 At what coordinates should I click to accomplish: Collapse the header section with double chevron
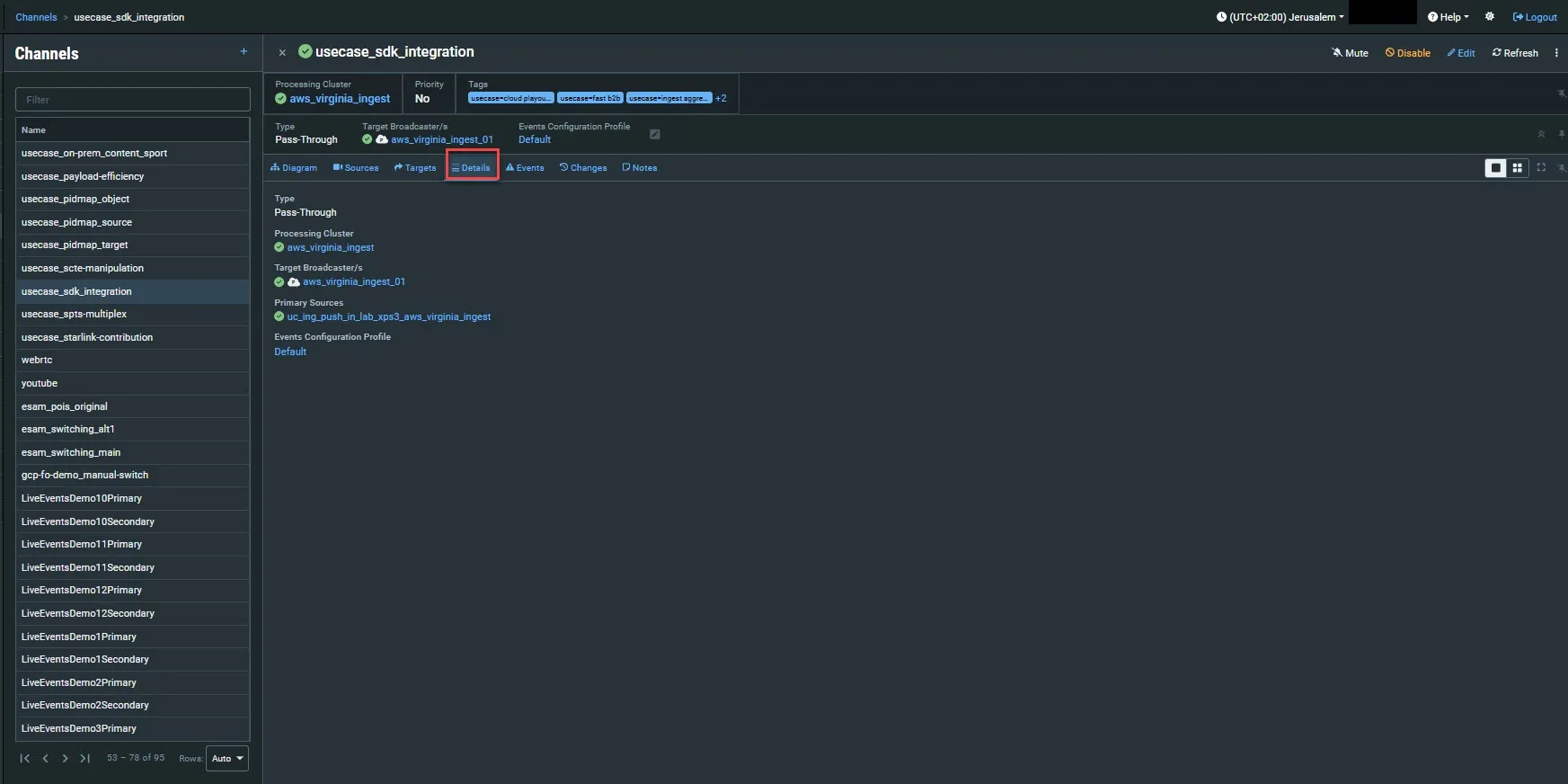point(1541,134)
